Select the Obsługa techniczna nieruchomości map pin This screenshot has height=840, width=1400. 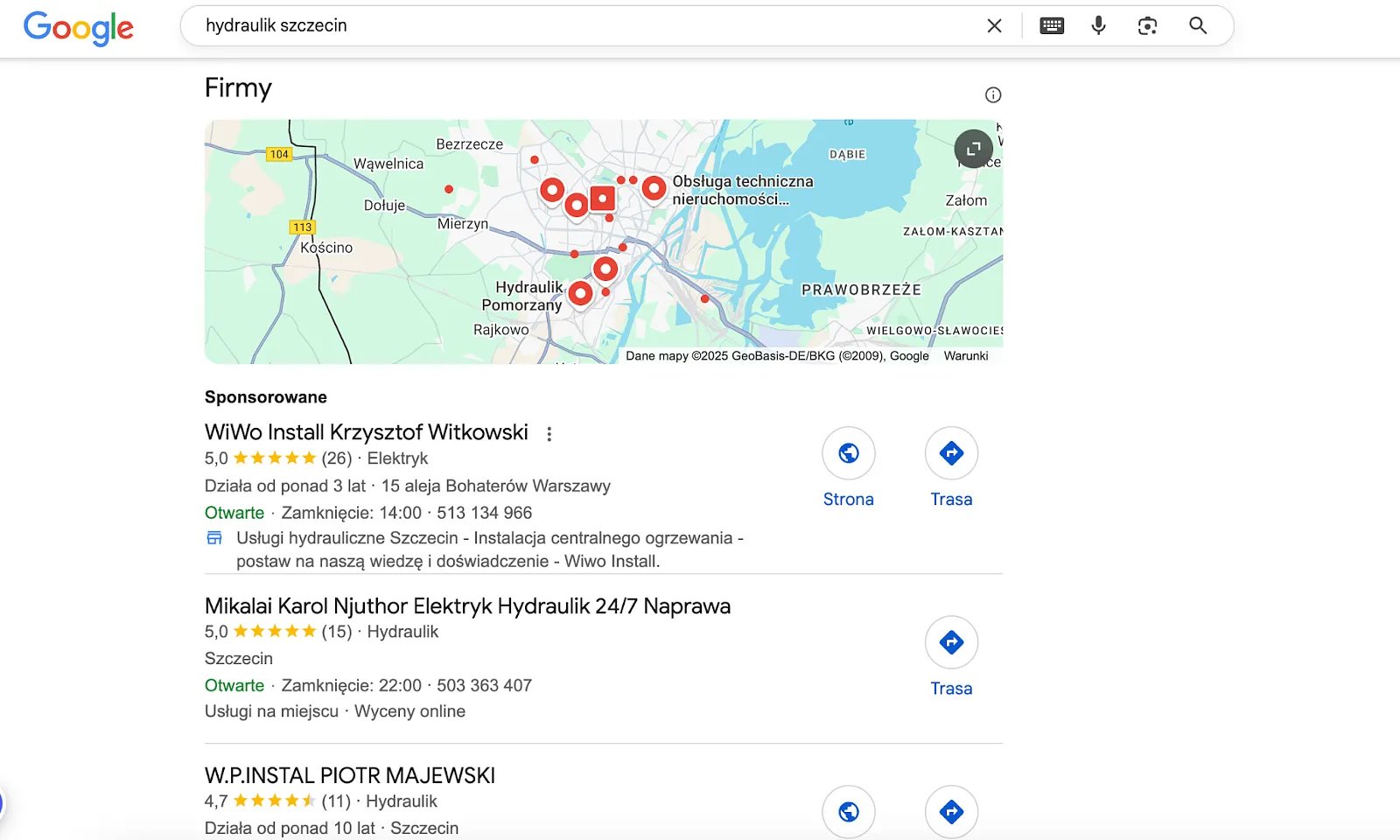tap(654, 188)
